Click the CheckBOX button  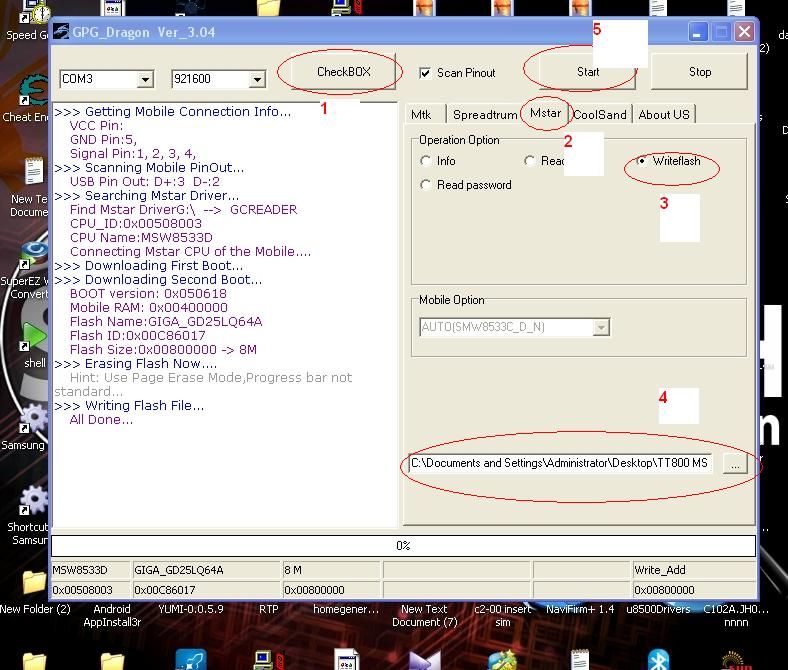(344, 72)
